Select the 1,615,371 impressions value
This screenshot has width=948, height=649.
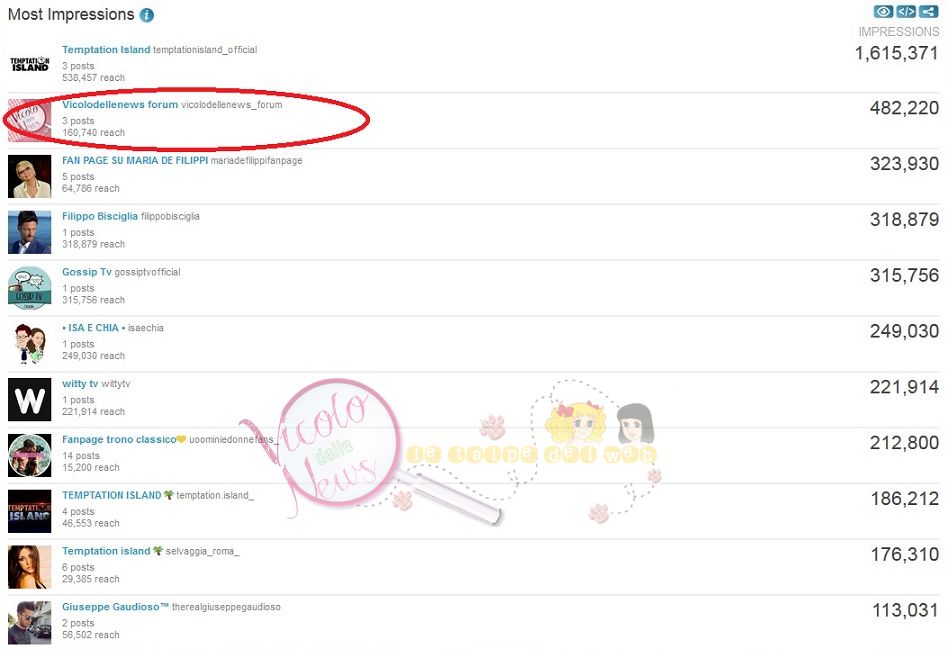coord(897,53)
